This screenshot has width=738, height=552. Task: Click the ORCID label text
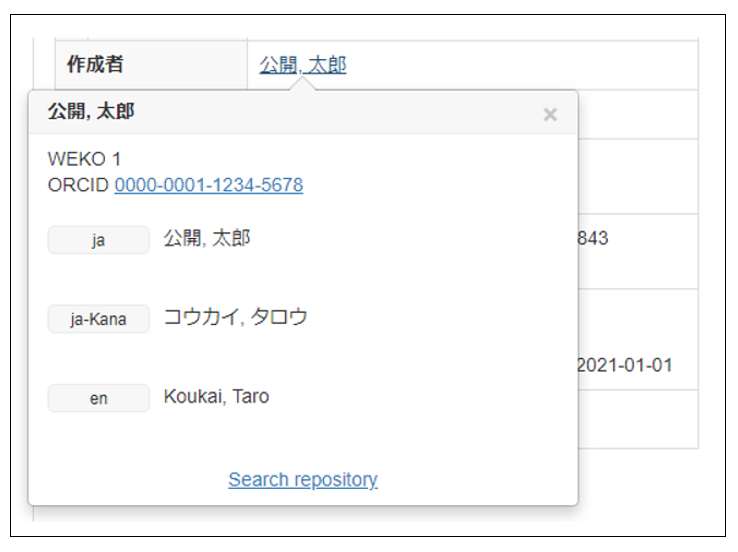pyautogui.click(x=78, y=185)
